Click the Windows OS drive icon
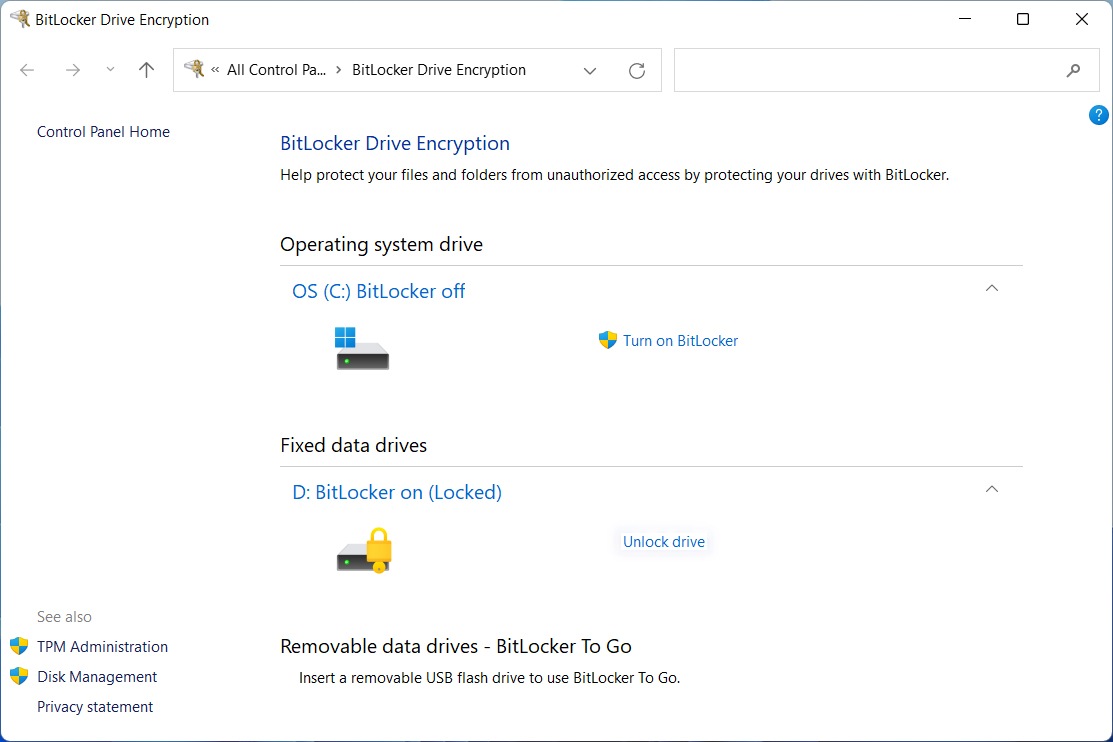 pos(362,348)
